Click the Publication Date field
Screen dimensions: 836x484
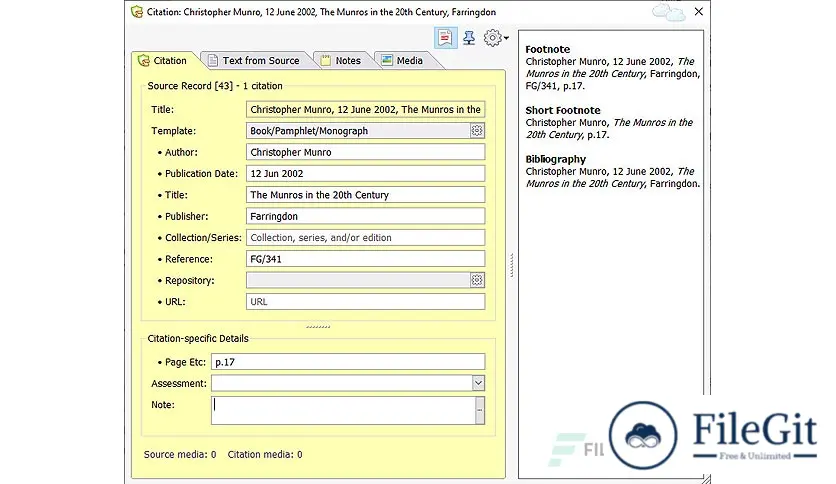365,173
